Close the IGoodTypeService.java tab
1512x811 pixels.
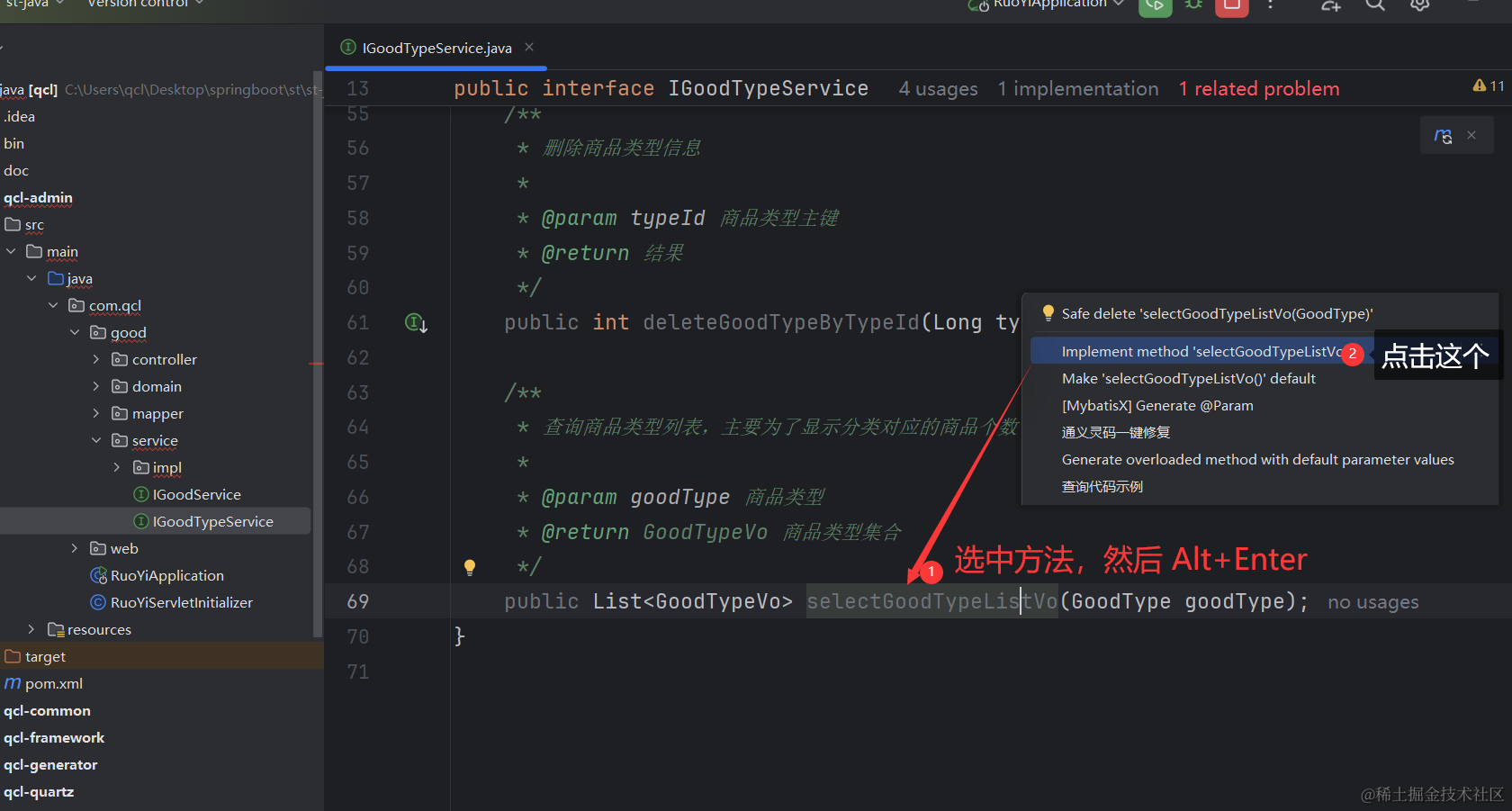pyautogui.click(x=529, y=48)
